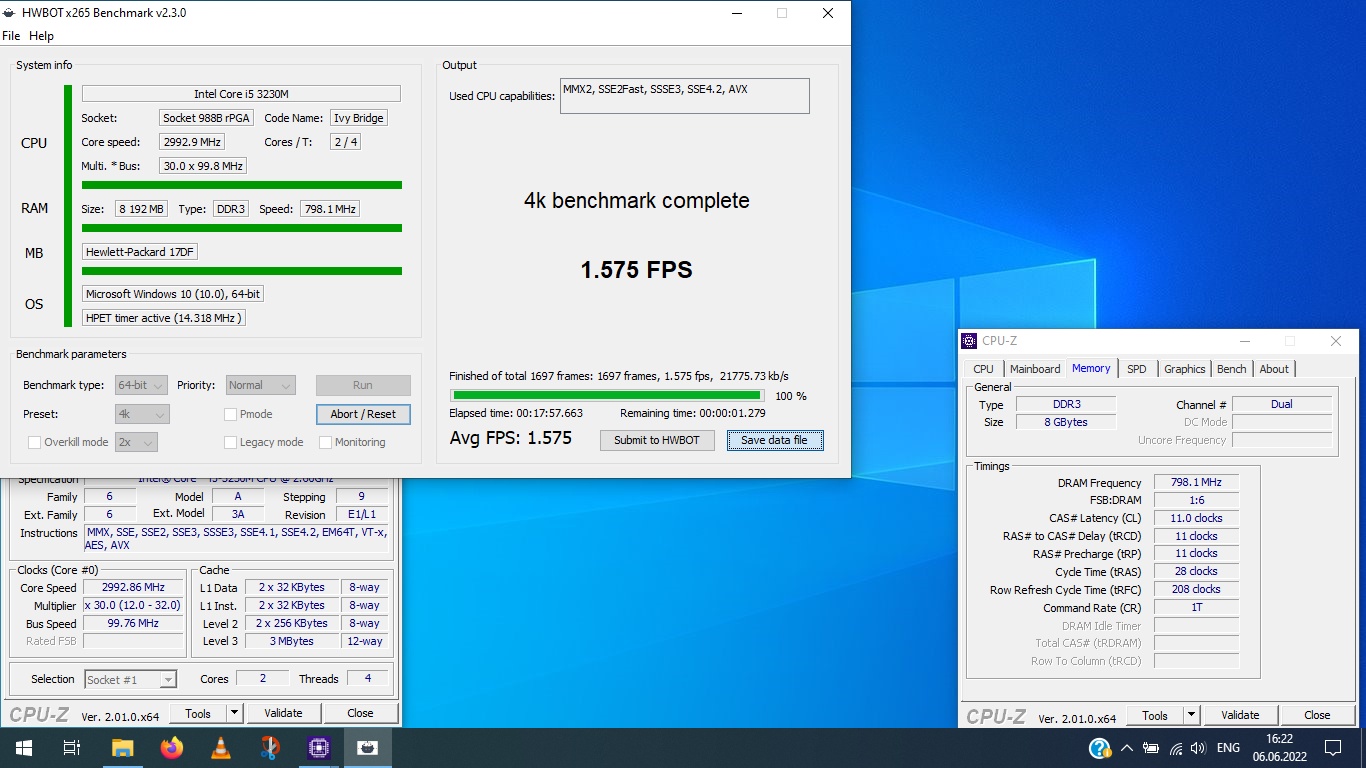The height and width of the screenshot is (768, 1366).
Task: Submit the result to HWBOT
Action: pos(657,440)
